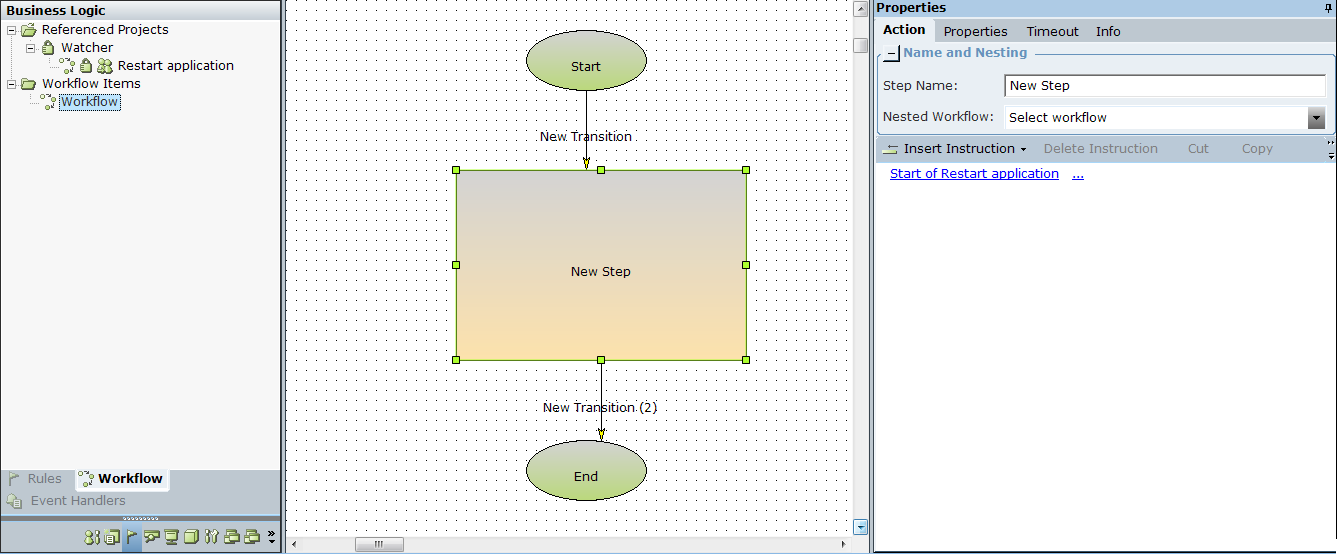
Task: Select Restart application in the tree
Action: 175,66
